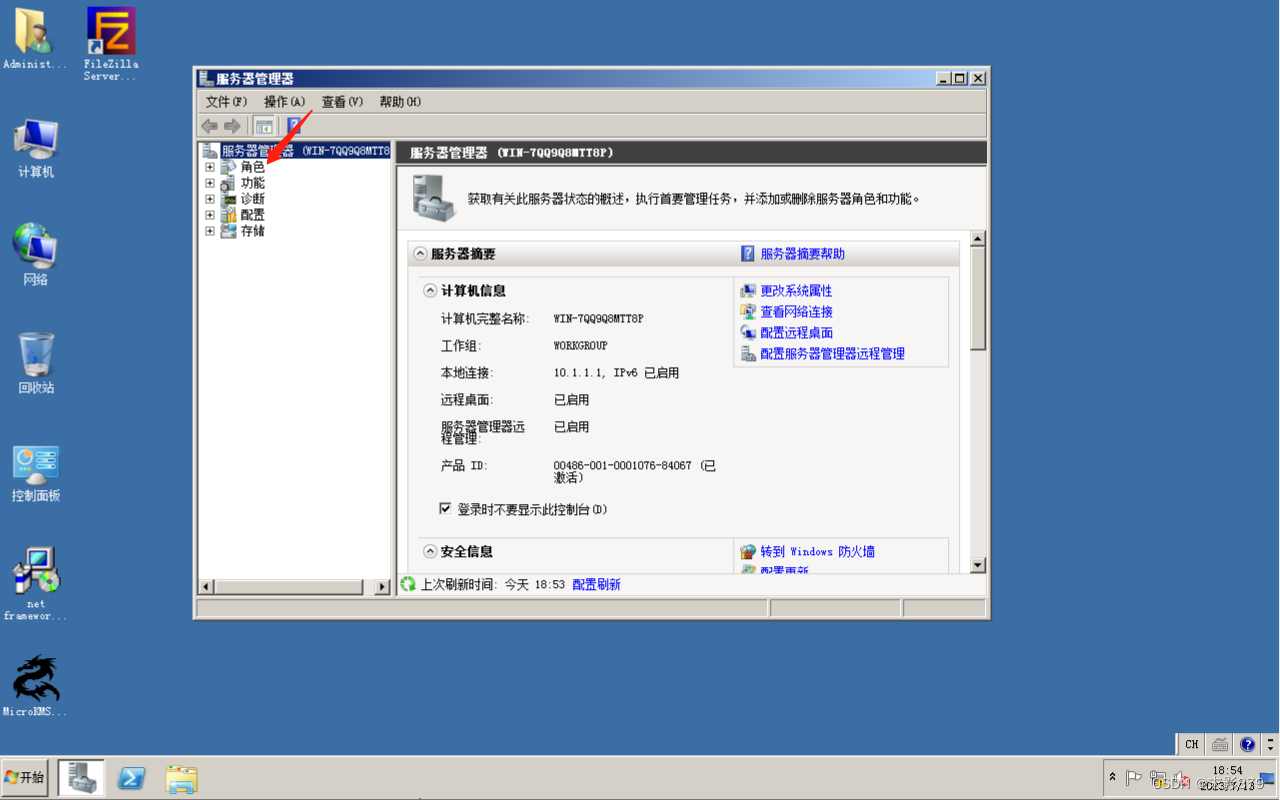This screenshot has width=1280, height=800.
Task: Click the show/hide console tree toolbar icon
Action: click(x=264, y=126)
